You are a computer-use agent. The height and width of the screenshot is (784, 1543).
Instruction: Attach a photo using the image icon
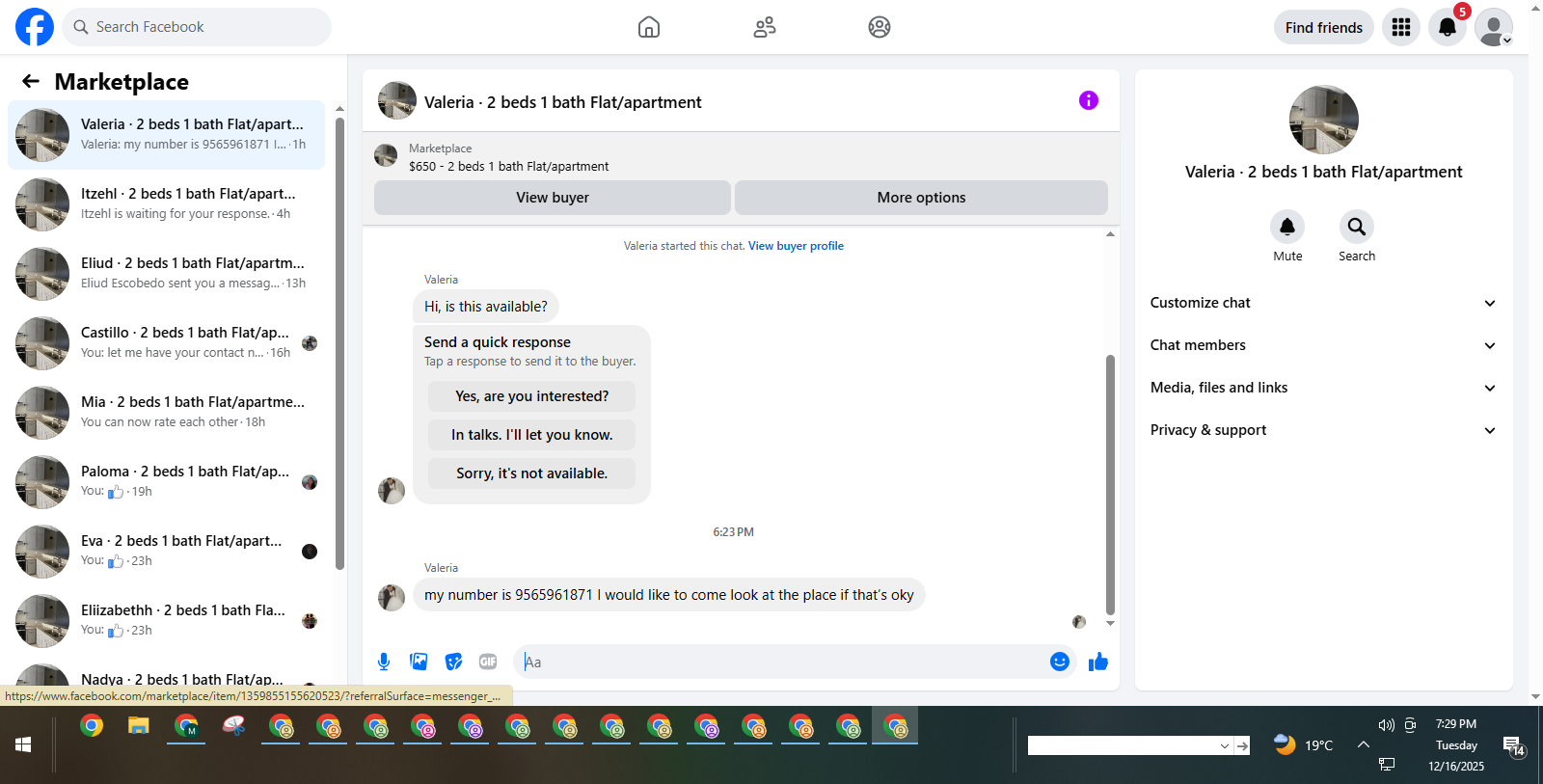419,662
